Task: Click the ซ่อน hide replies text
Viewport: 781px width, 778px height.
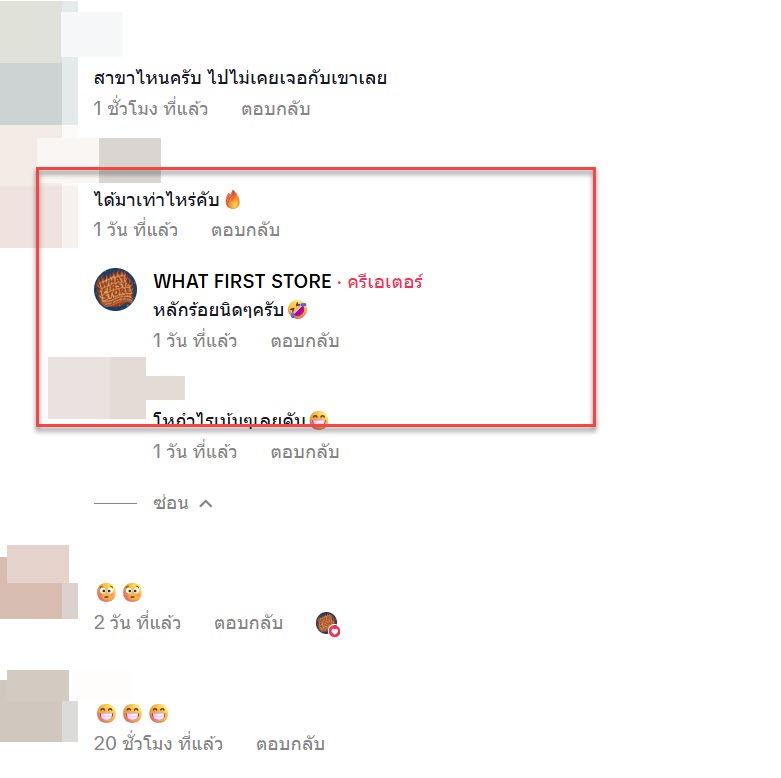Action: click(x=171, y=503)
